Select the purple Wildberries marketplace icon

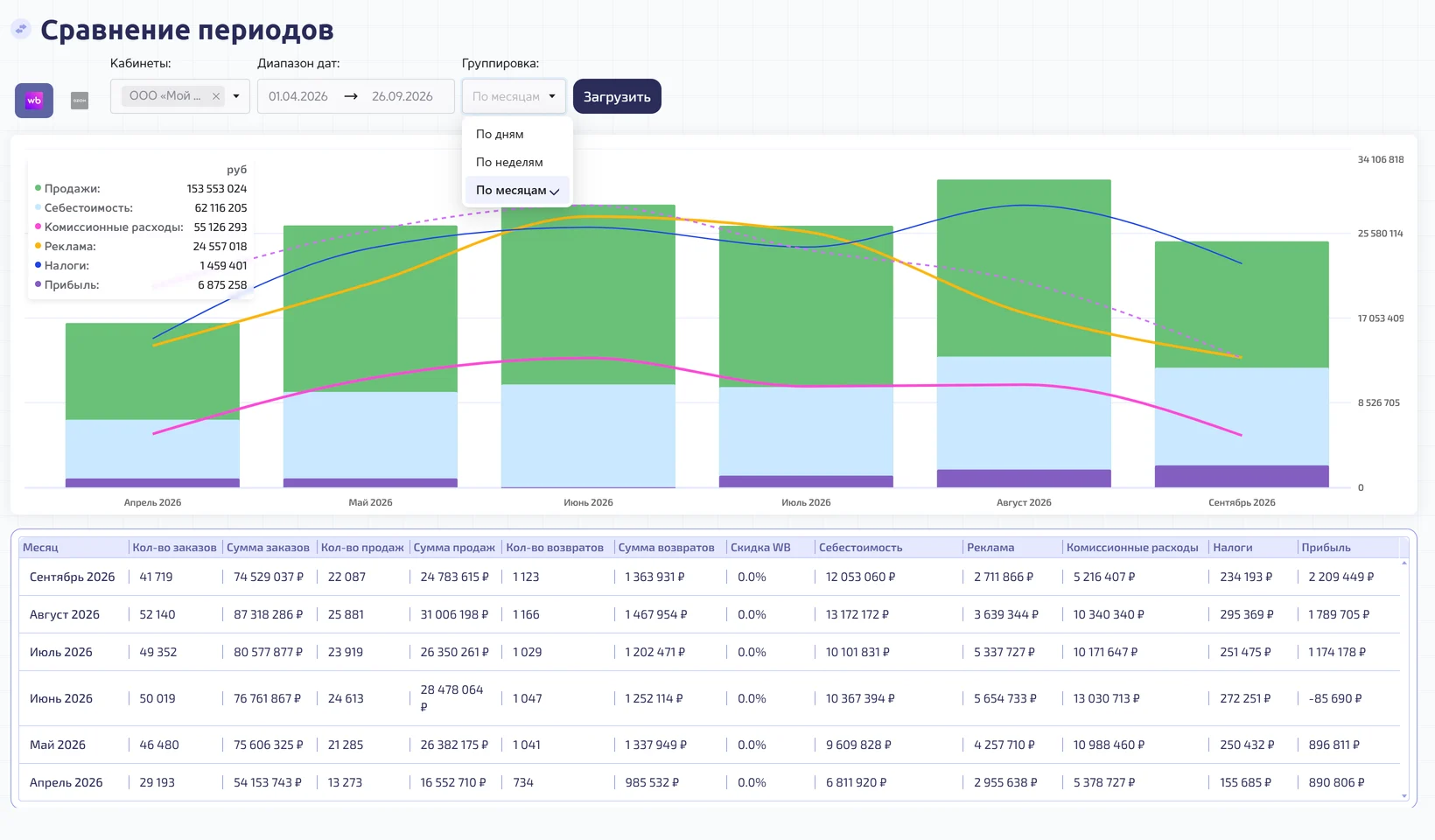pyautogui.click(x=34, y=101)
